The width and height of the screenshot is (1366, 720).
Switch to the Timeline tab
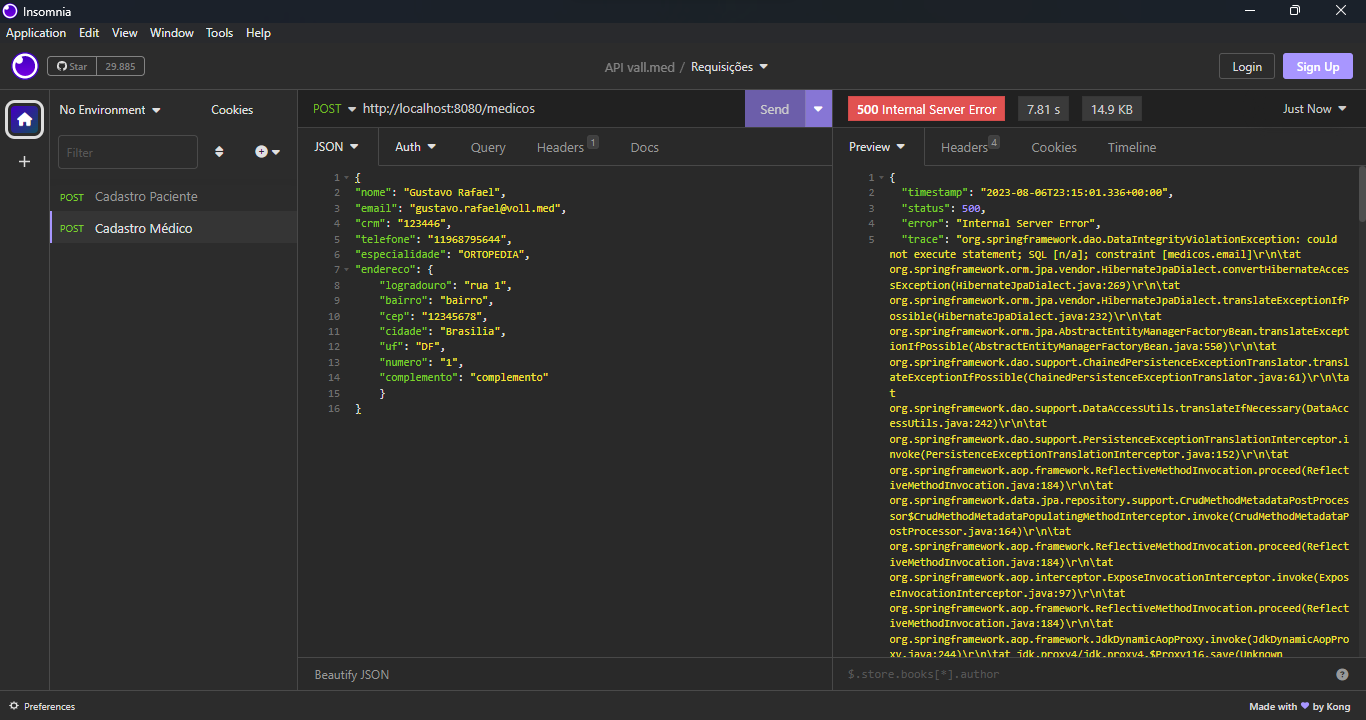[1132, 147]
